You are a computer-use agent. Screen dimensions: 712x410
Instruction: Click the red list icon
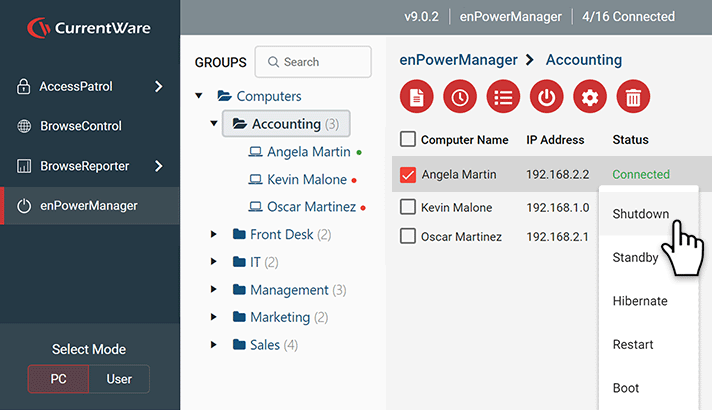coord(503,97)
